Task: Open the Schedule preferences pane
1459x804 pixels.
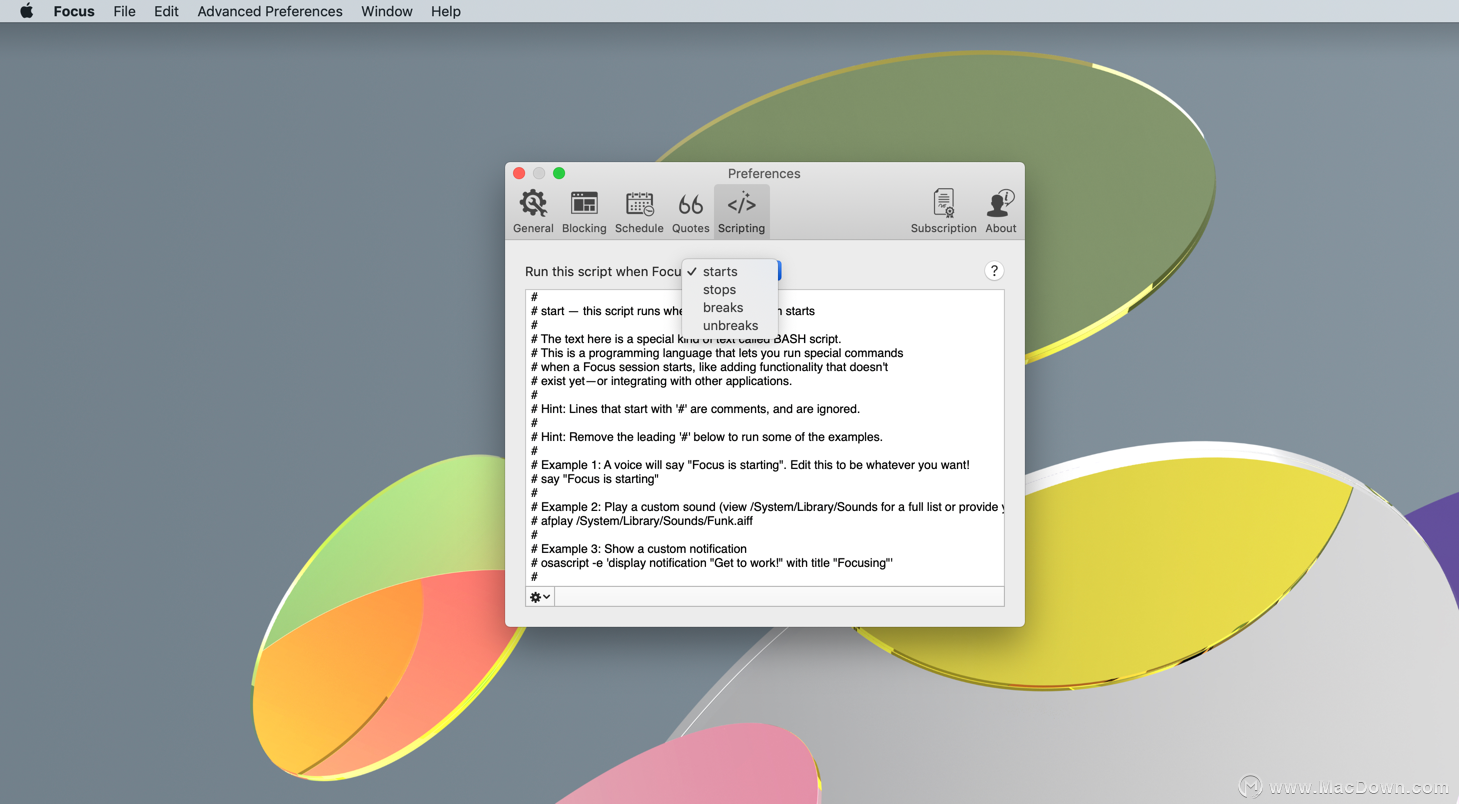Action: (x=639, y=212)
